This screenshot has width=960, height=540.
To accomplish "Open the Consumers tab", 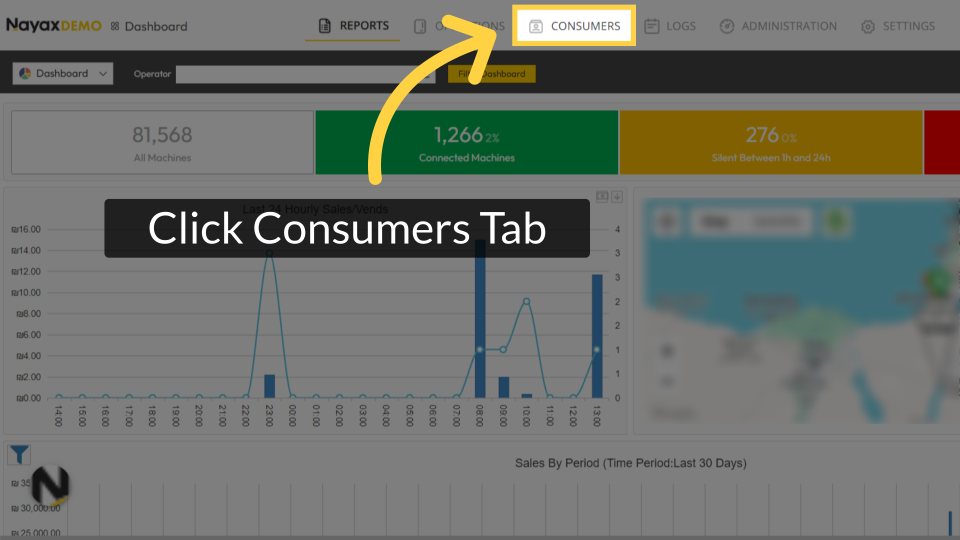I will pyautogui.click(x=574, y=26).
